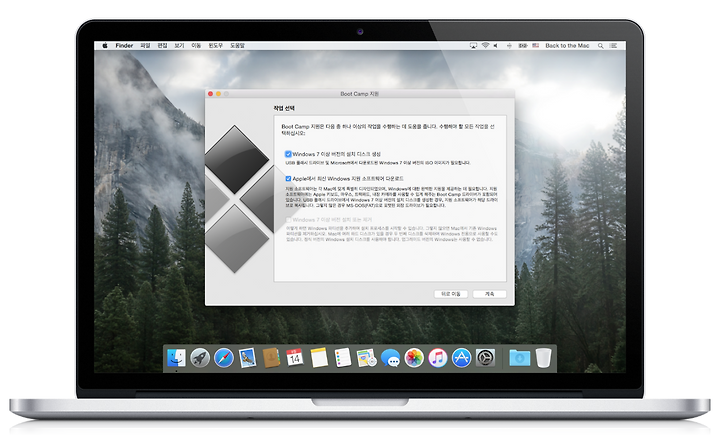Click the dimmed Windows 7 install or remove checkbox
The image size is (720, 442).
point(288,220)
